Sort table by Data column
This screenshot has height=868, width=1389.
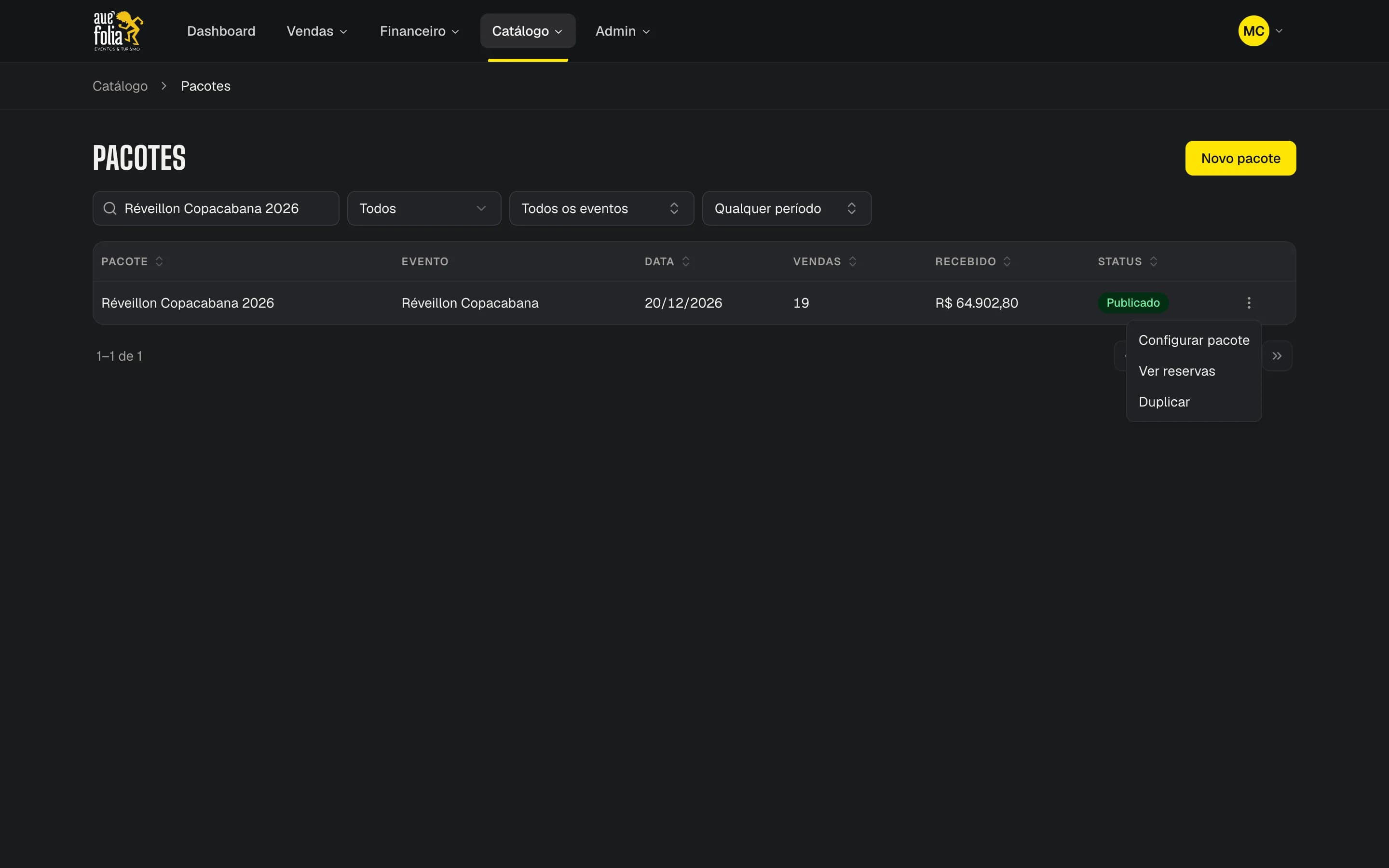(667, 262)
